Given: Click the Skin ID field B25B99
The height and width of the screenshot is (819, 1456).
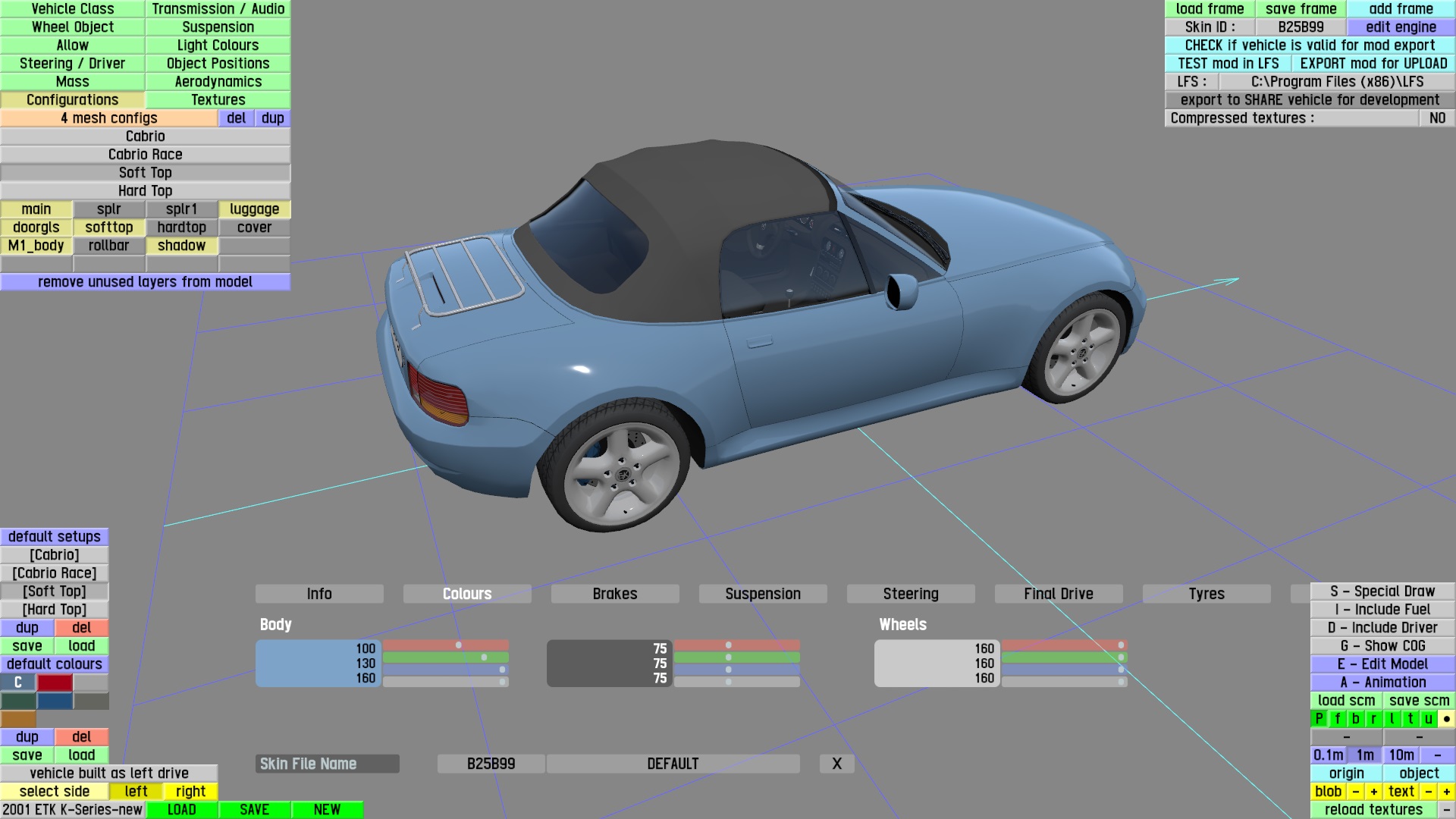Looking at the screenshot, I should coord(1301,27).
